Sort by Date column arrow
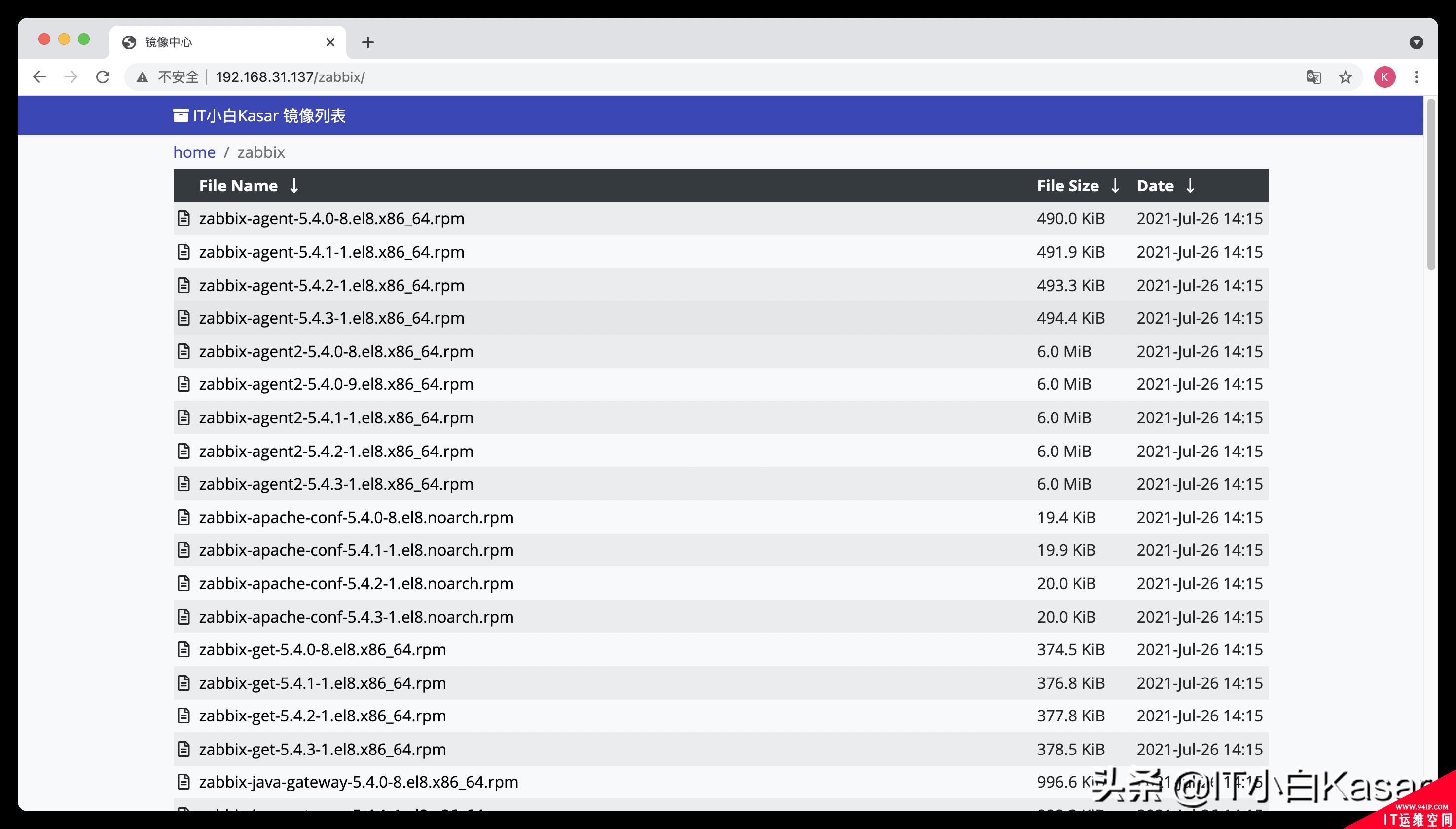The width and height of the screenshot is (1456, 829). [1190, 186]
